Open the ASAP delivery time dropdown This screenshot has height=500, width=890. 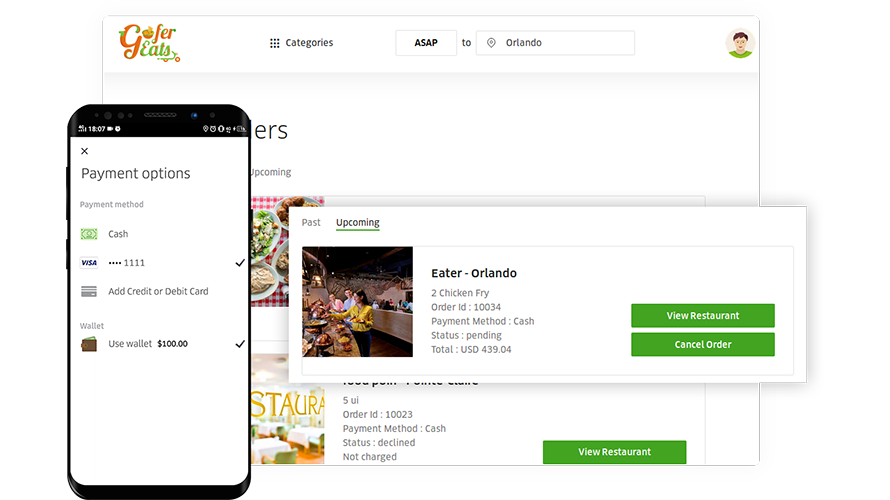coord(426,43)
